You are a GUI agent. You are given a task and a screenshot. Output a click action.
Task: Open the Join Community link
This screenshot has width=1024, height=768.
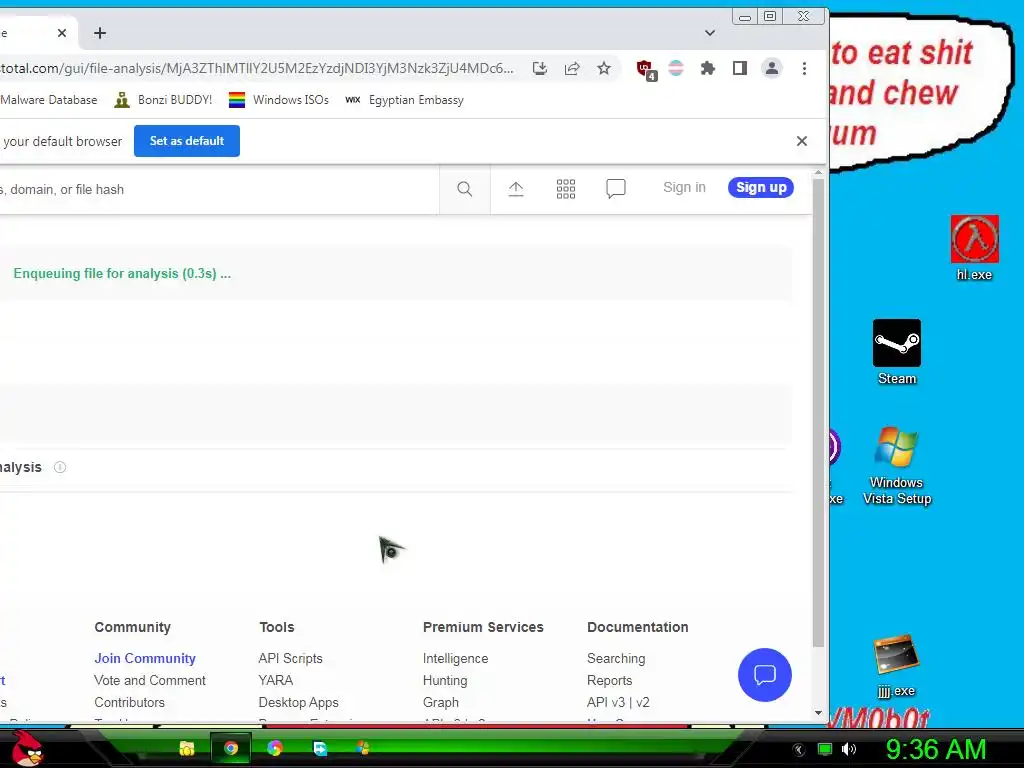tap(145, 658)
